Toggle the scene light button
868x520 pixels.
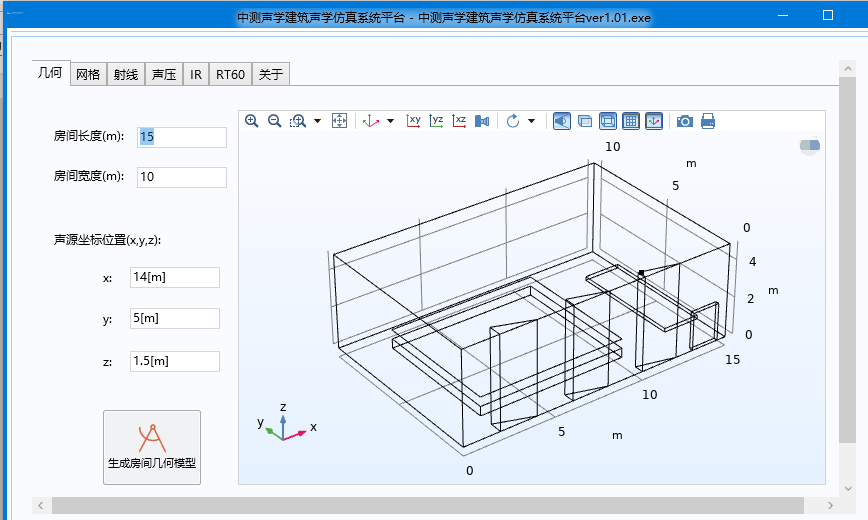[562, 121]
